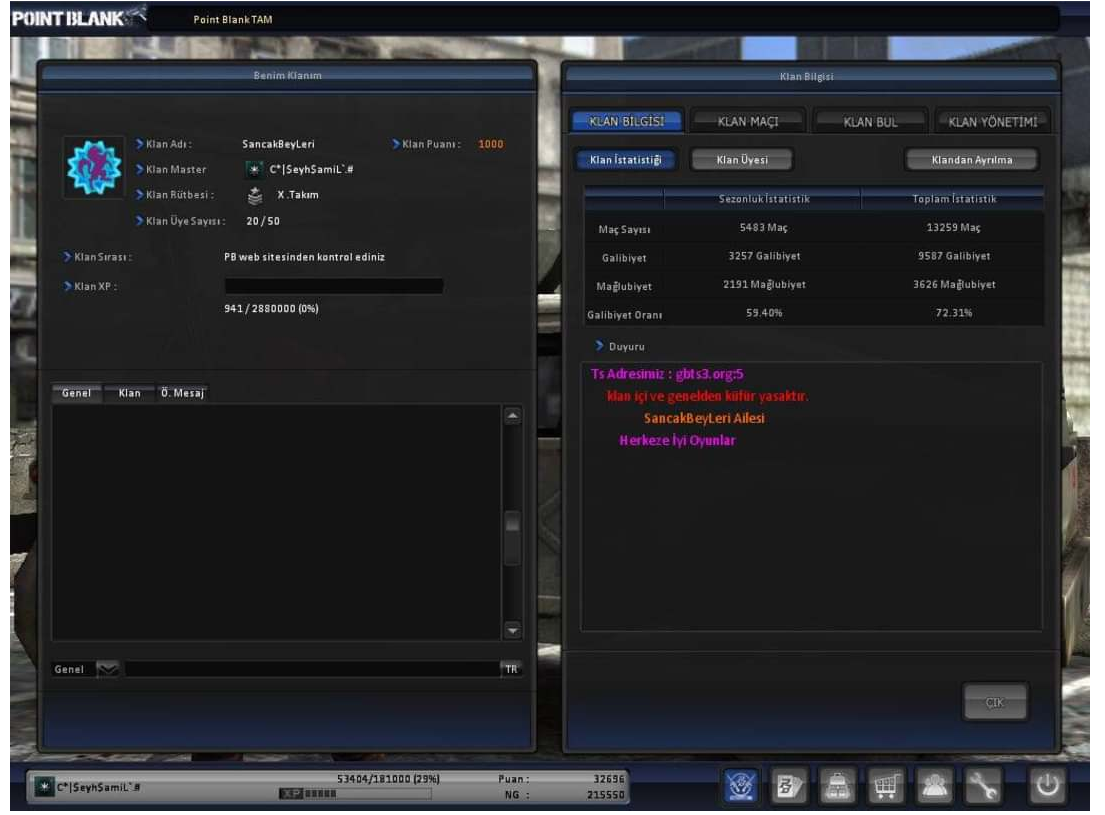Open the clan emblem icon in bottom bar
This screenshot has height=815, width=1105.
point(740,785)
